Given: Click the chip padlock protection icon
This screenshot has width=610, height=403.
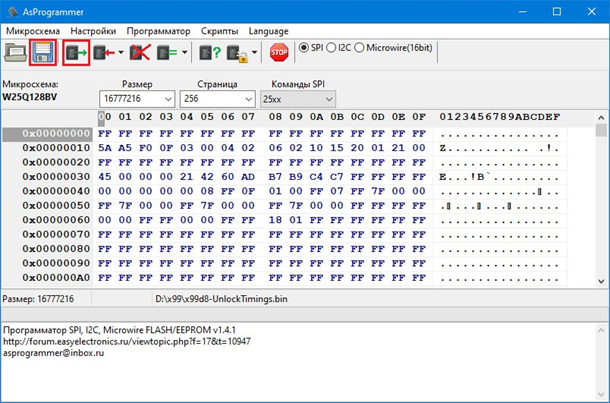Looking at the screenshot, I should (238, 53).
